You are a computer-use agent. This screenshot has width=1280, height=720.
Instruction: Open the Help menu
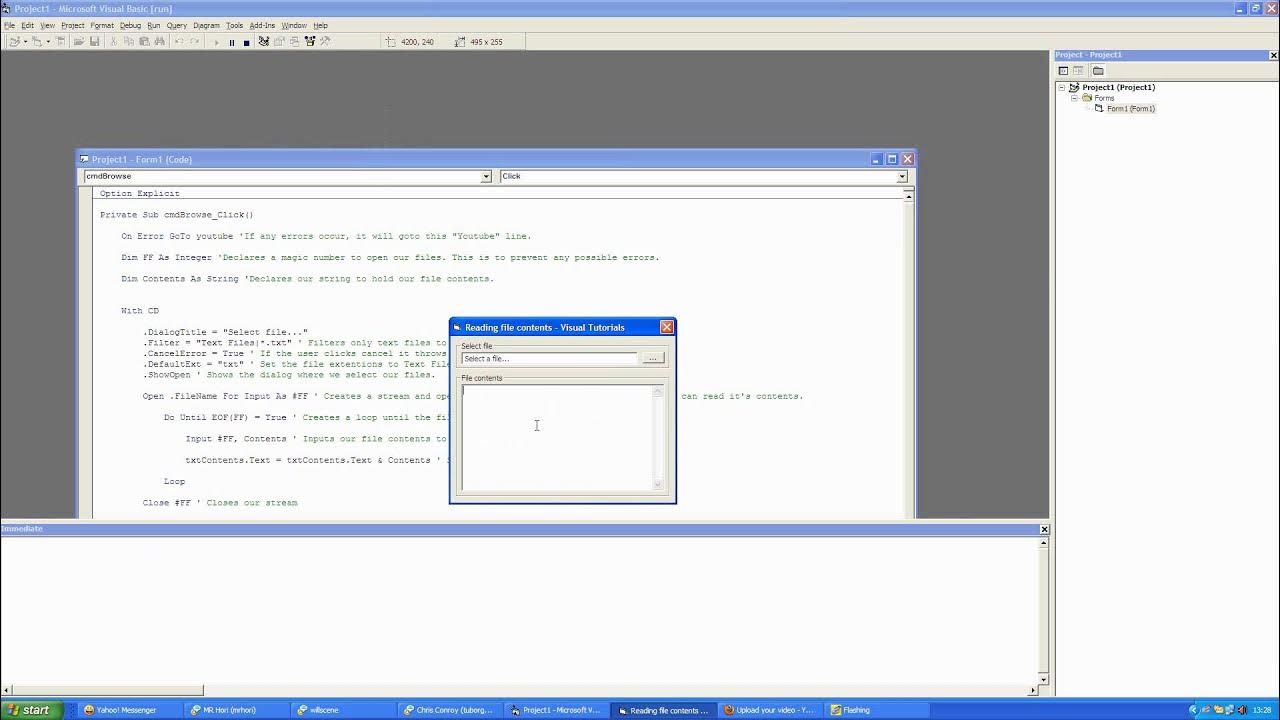pyautogui.click(x=320, y=25)
